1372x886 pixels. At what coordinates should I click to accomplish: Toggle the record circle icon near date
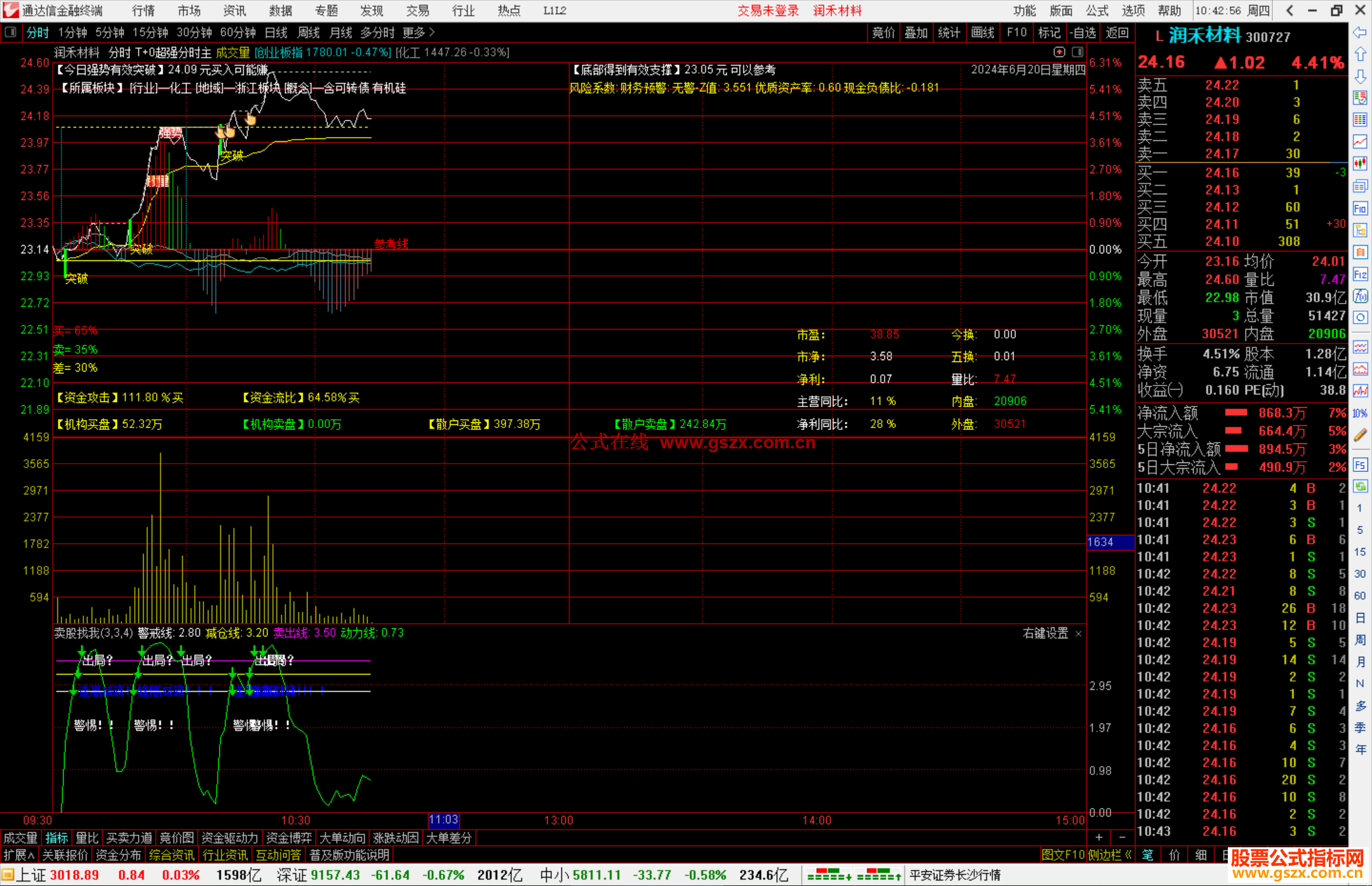pyautogui.click(x=1059, y=52)
